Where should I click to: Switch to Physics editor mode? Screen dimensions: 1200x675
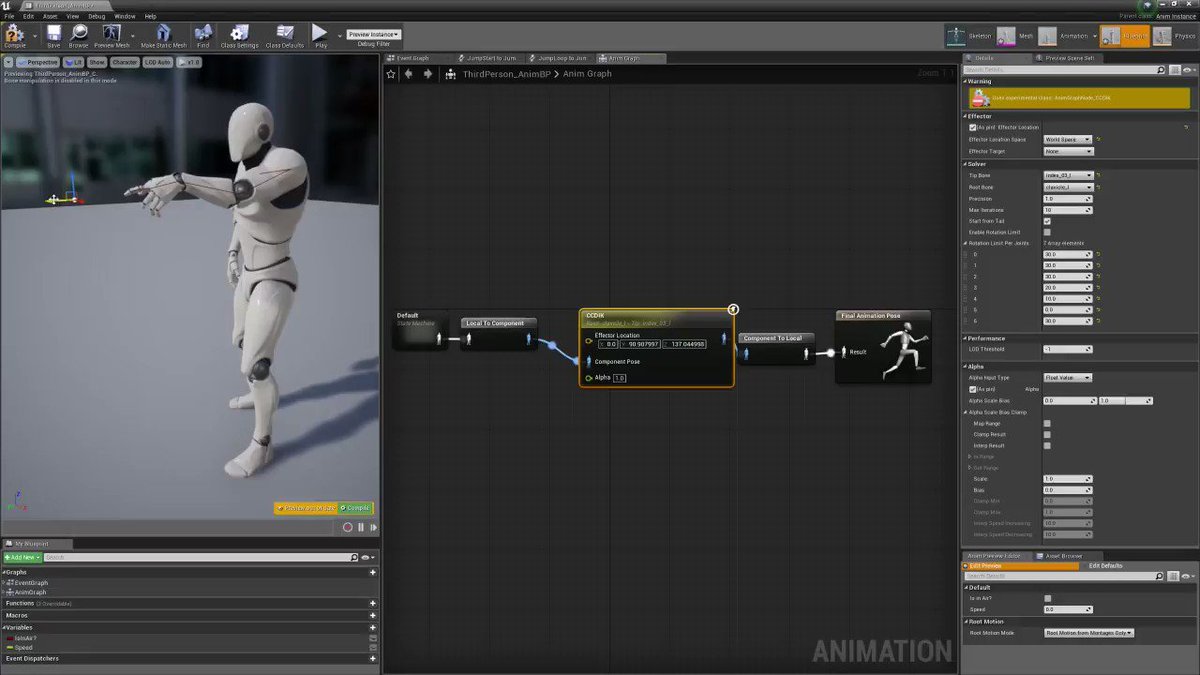click(1176, 36)
